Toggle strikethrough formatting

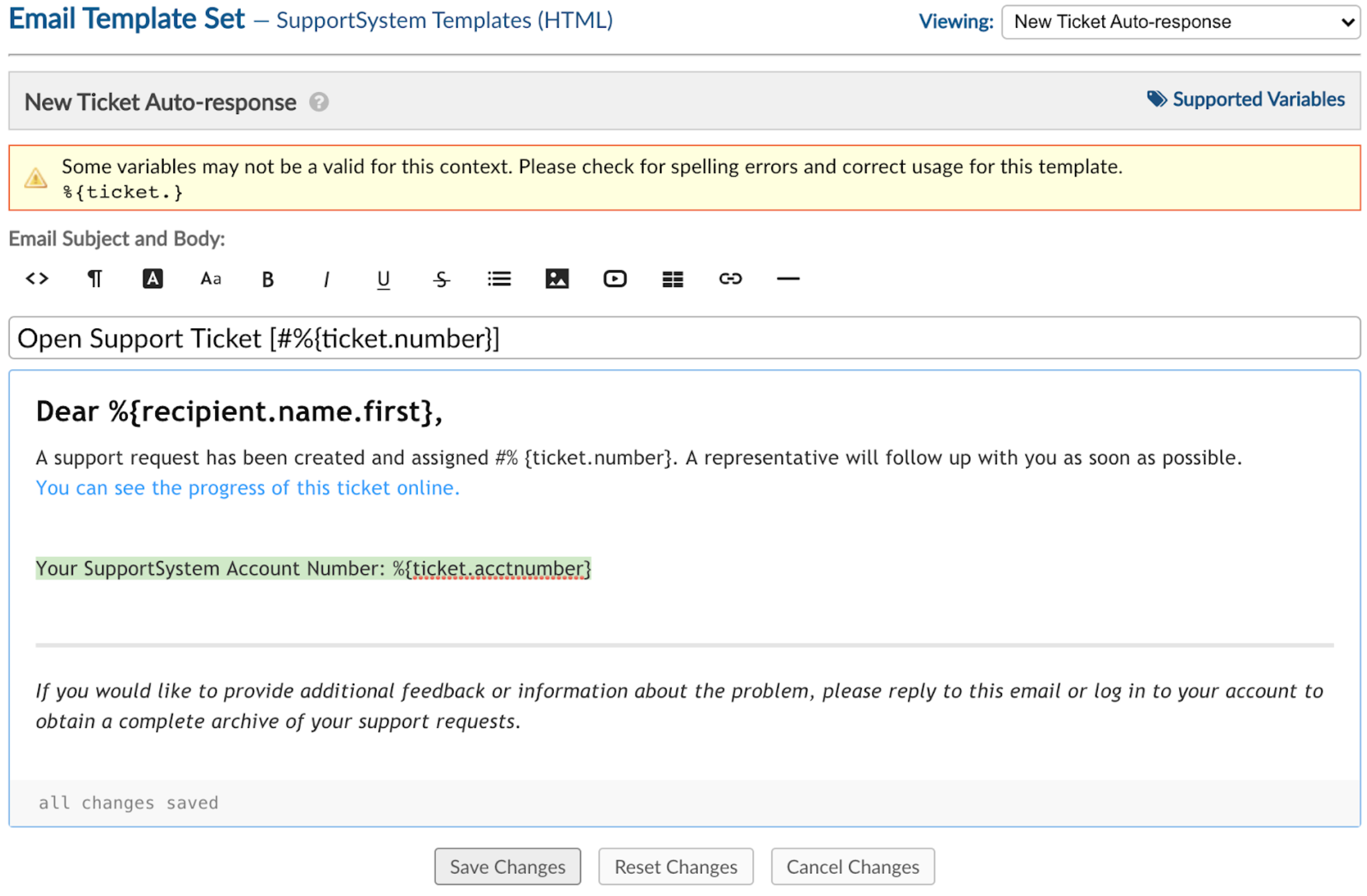tap(441, 278)
